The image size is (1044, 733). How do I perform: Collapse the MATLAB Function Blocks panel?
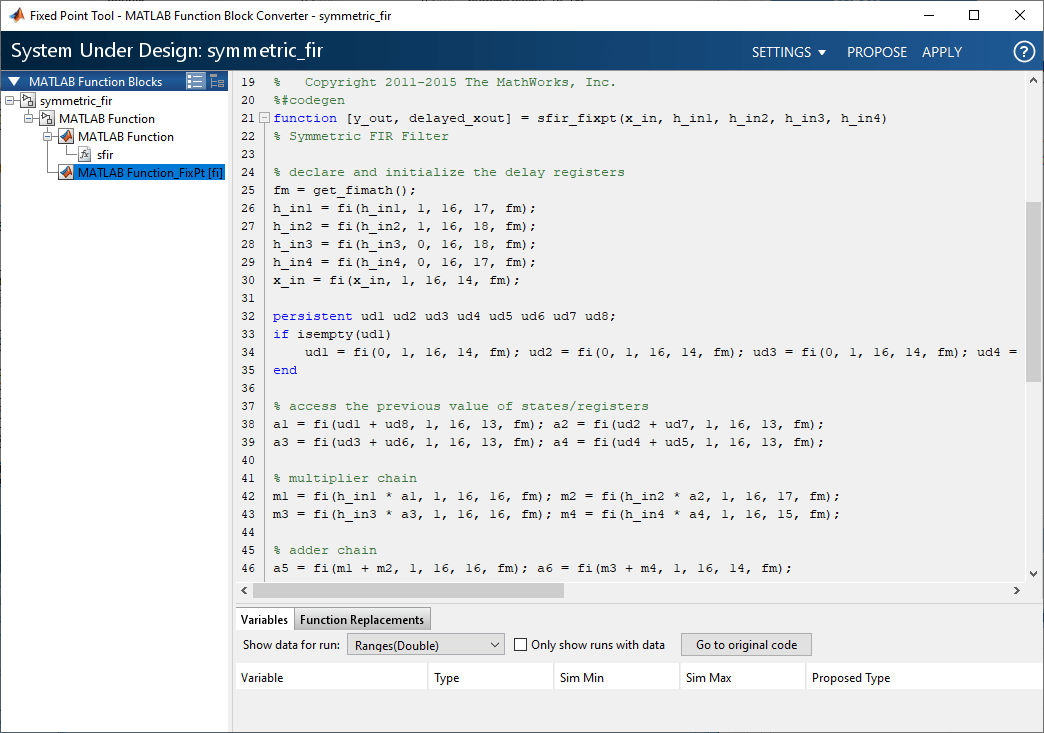[x=14, y=82]
